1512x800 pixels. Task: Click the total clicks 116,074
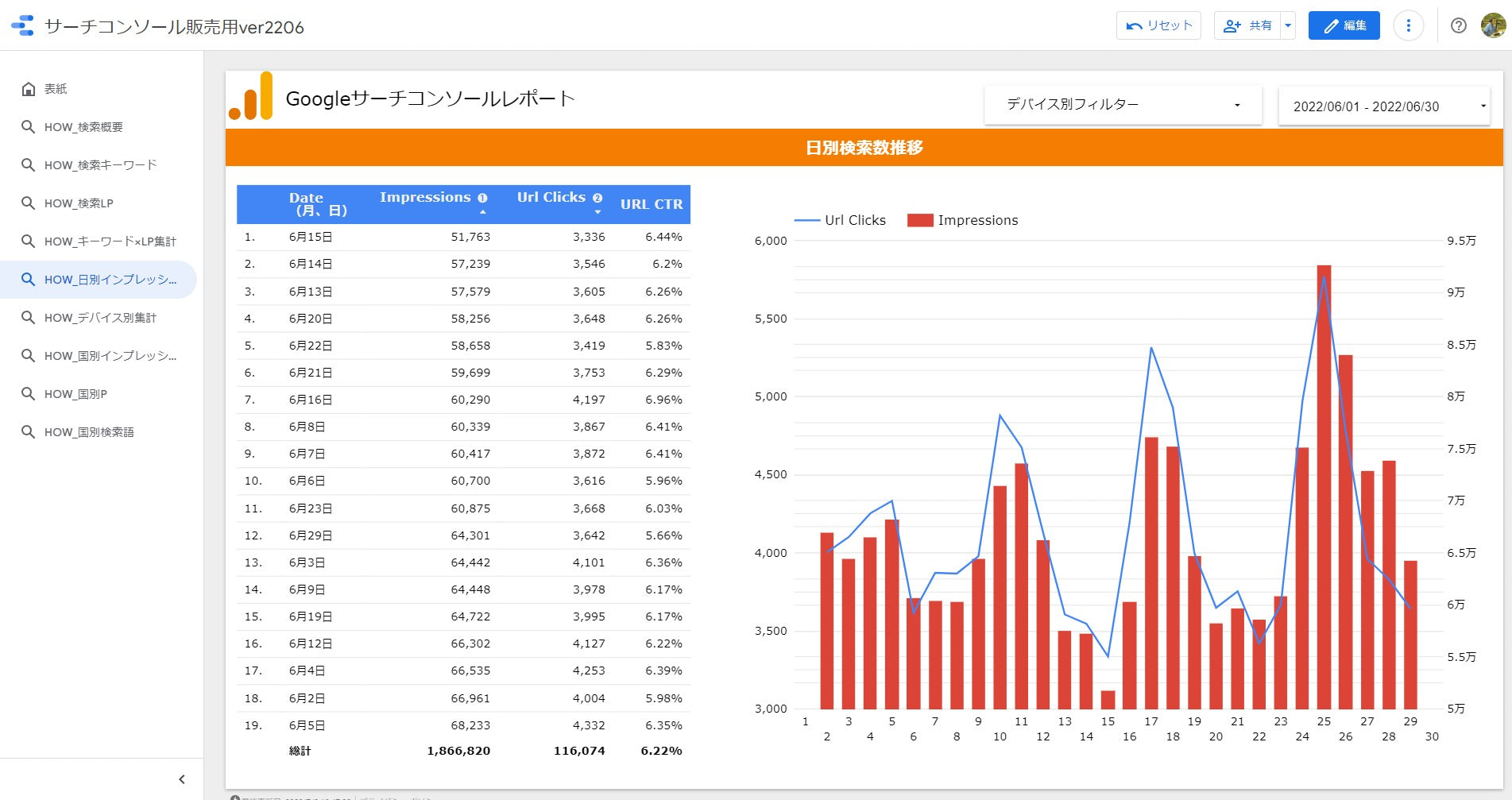[579, 751]
